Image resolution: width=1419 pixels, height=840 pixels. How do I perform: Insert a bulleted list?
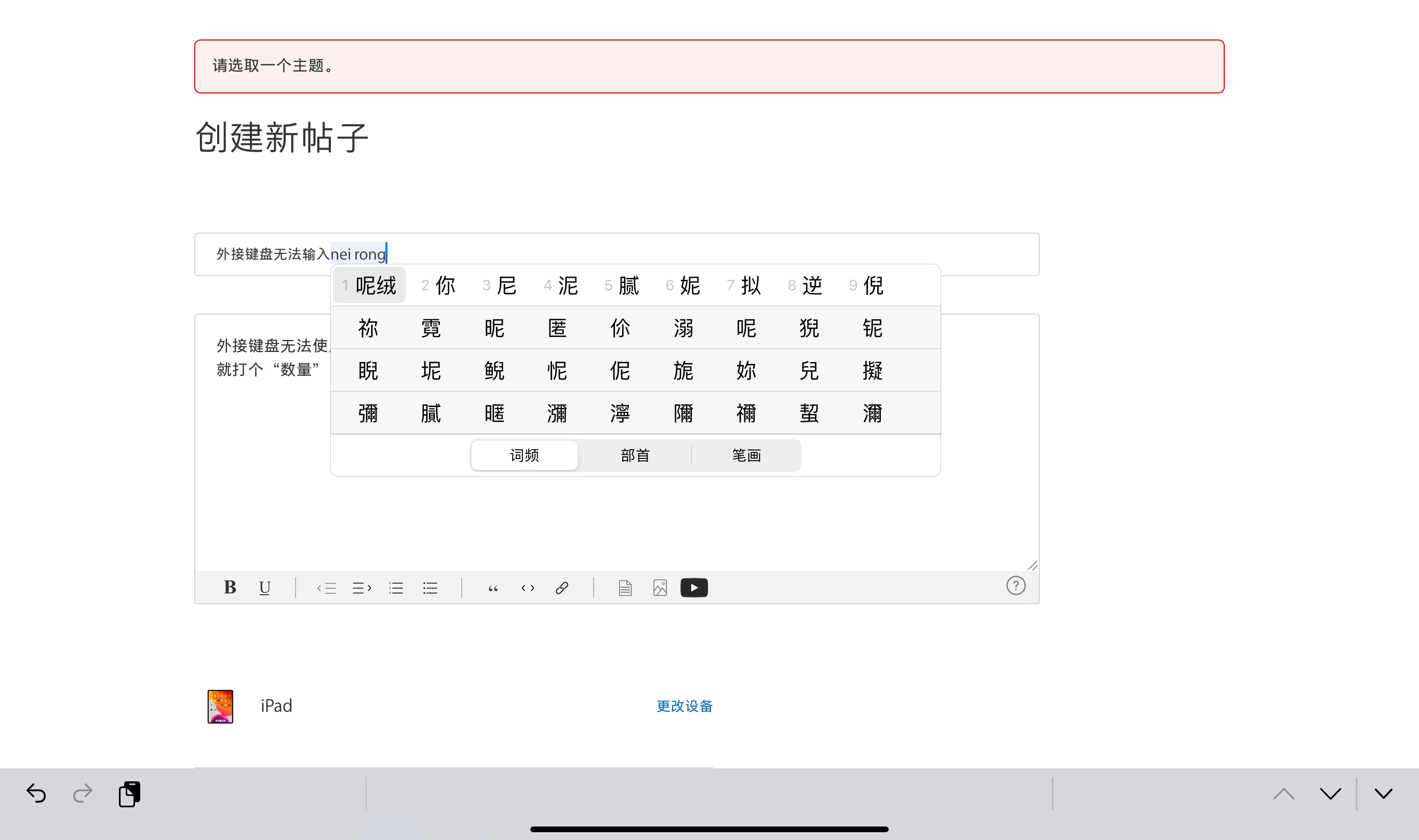click(x=430, y=588)
